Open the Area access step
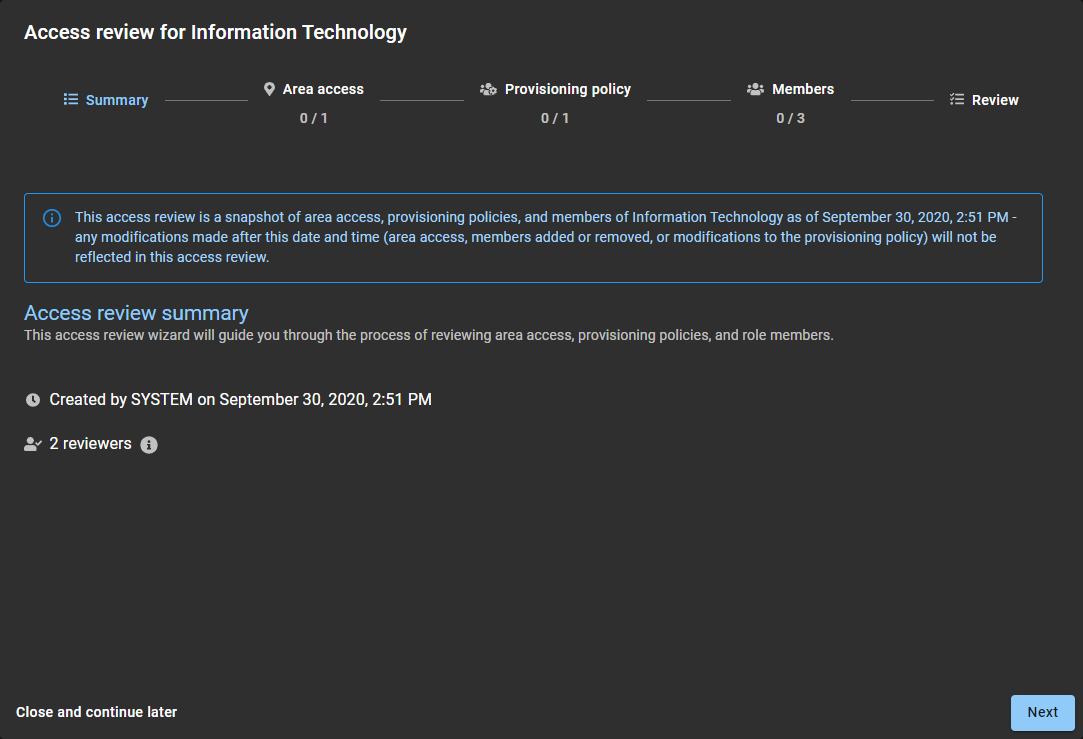This screenshot has width=1083, height=739. click(x=323, y=89)
